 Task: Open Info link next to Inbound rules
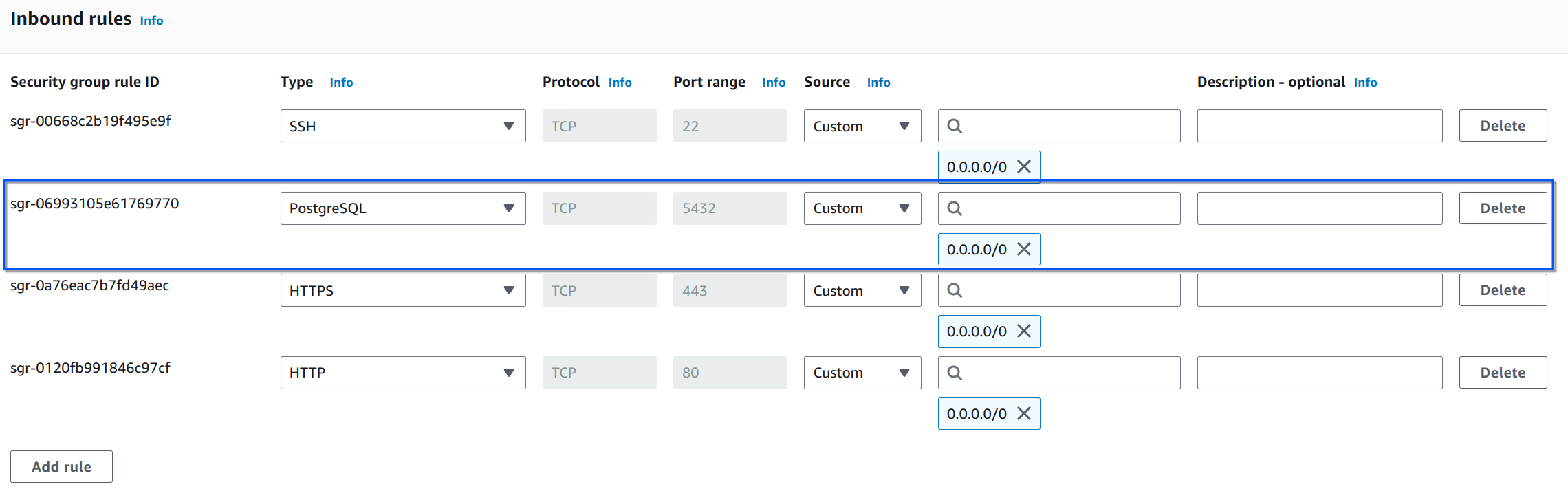151,21
